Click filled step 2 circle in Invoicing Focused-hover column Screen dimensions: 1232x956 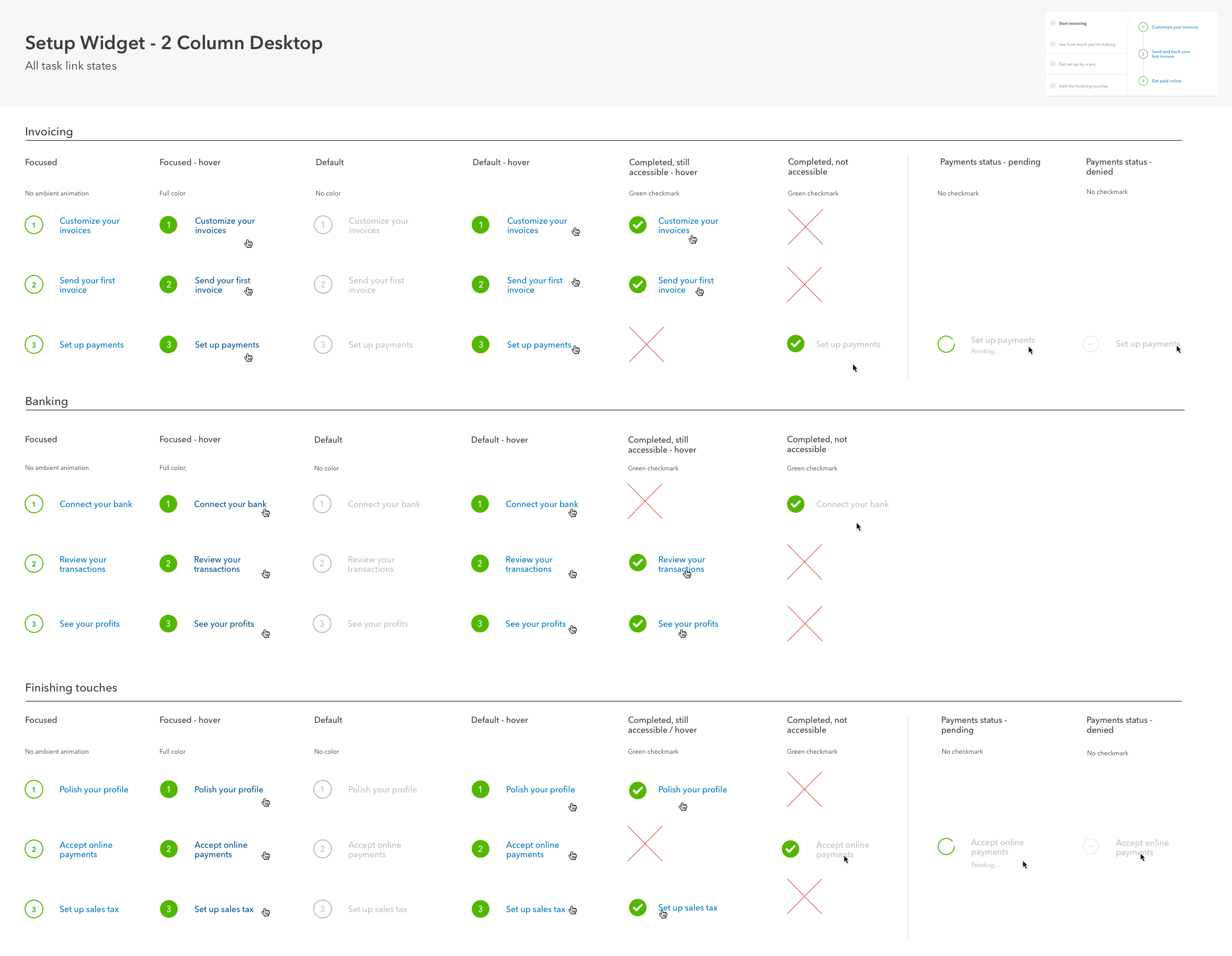(x=168, y=284)
